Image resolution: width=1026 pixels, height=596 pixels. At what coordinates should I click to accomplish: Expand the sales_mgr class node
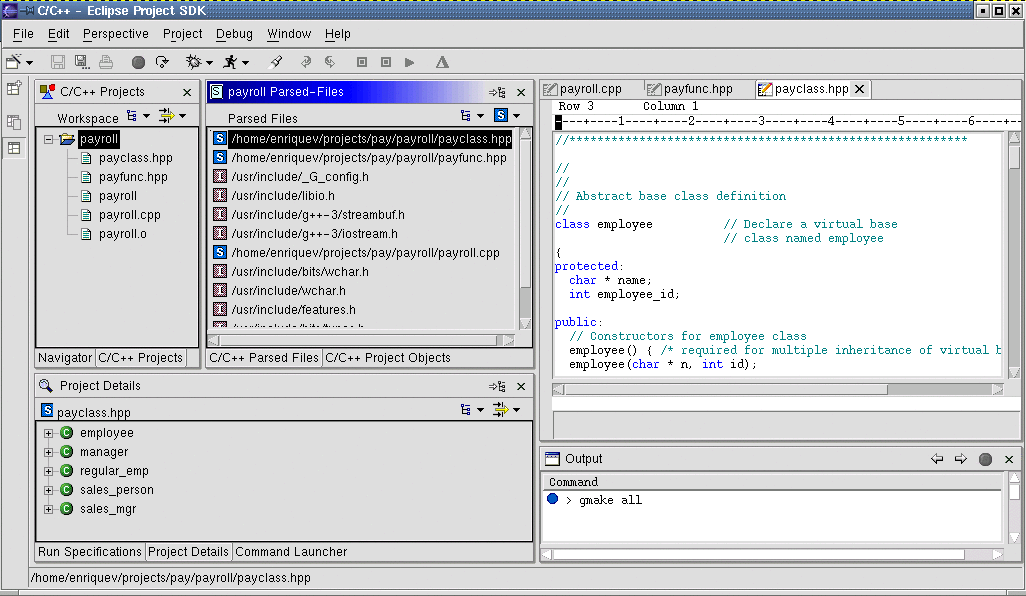point(48,509)
